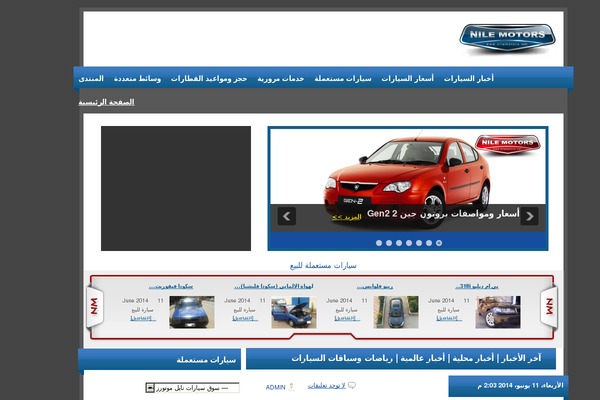Click تفاصيل link under سكودا فيفوريت listing
Image resolution: width=600 pixels, height=400 pixels.
(143, 318)
